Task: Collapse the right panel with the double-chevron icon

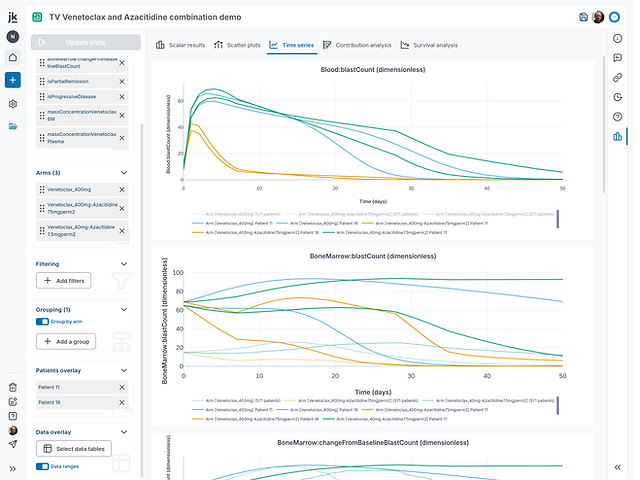Action: tap(618, 467)
